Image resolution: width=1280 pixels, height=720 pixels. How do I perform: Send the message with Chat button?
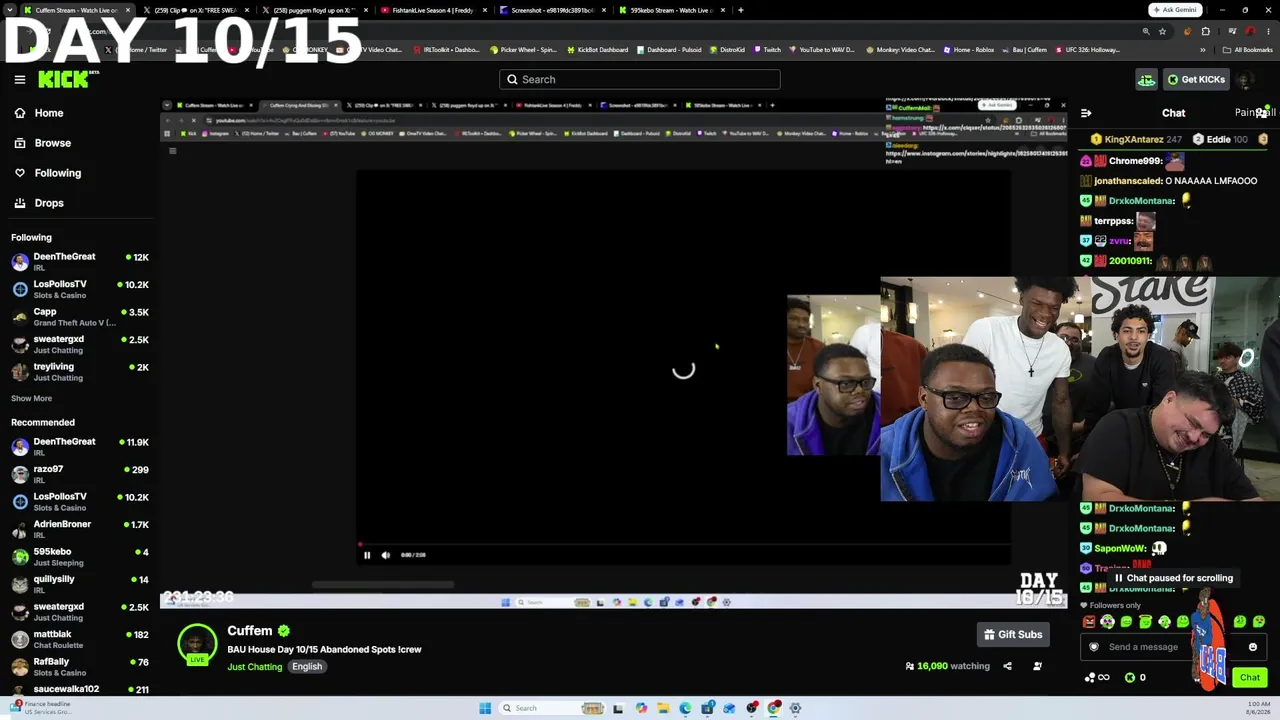click(x=1250, y=678)
